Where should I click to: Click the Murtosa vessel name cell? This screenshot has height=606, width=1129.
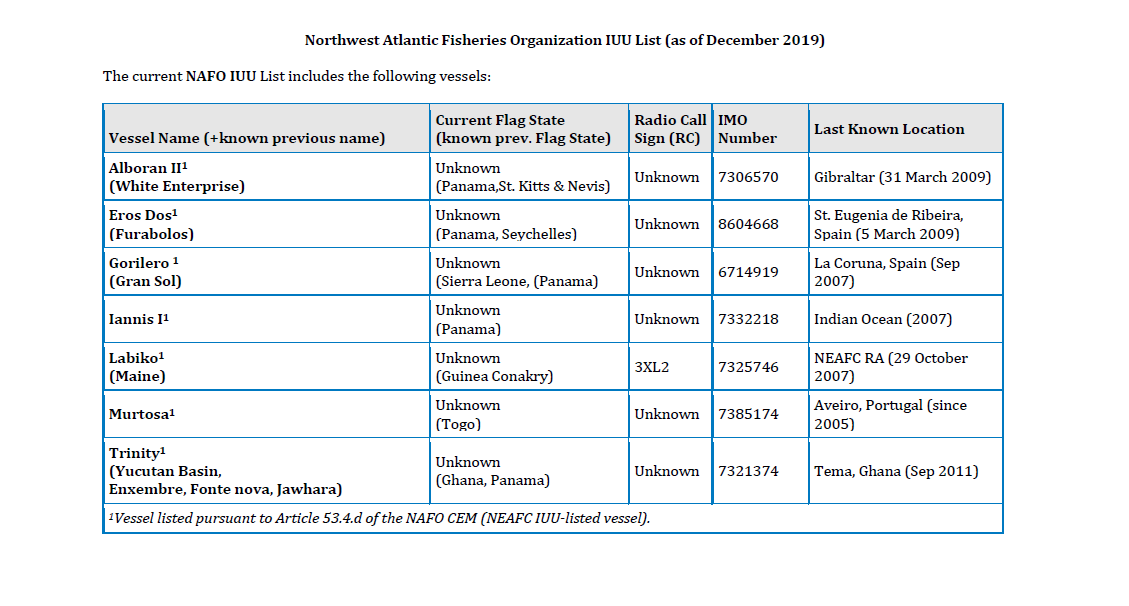point(267,414)
